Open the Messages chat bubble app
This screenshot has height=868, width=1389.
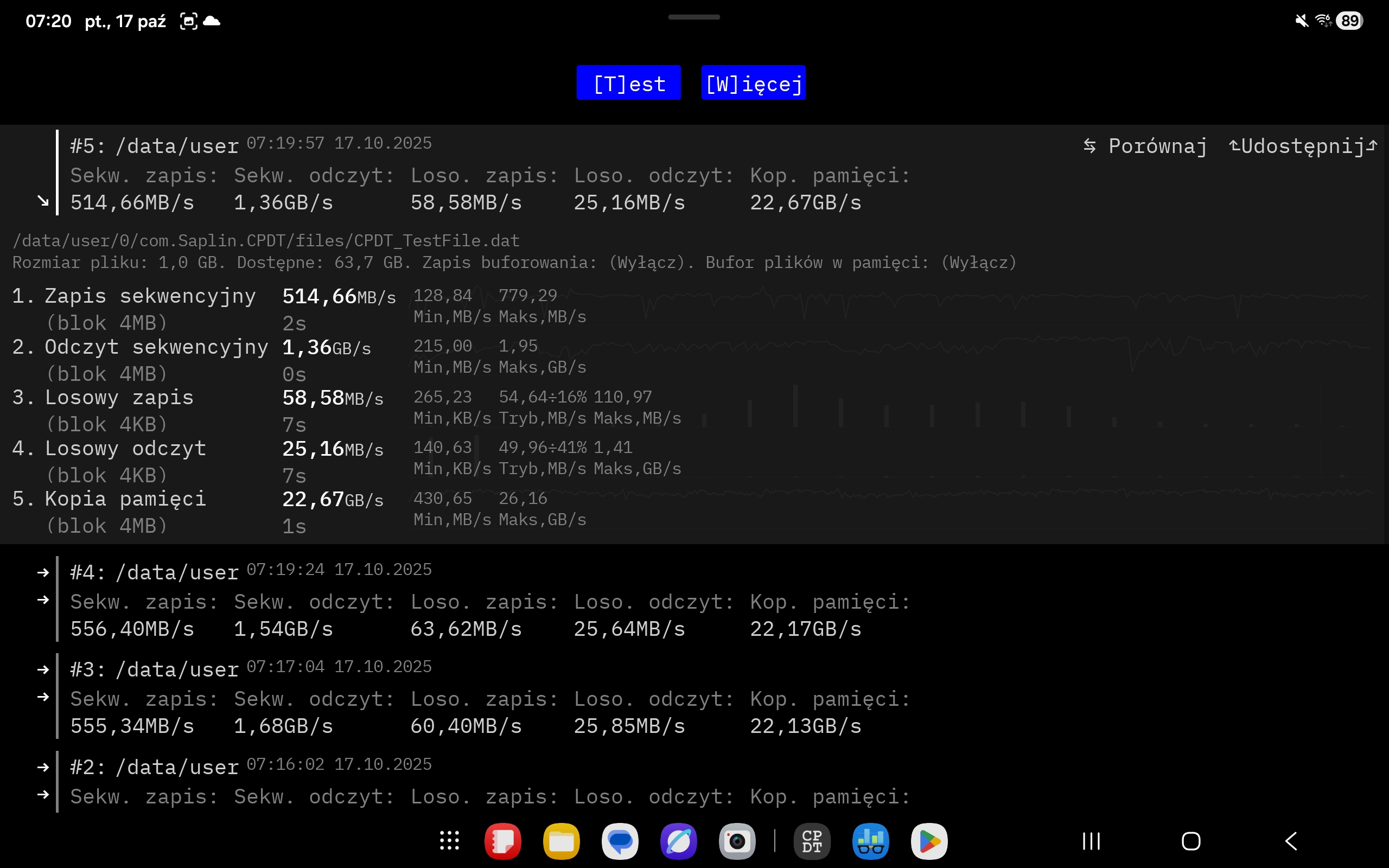click(620, 841)
